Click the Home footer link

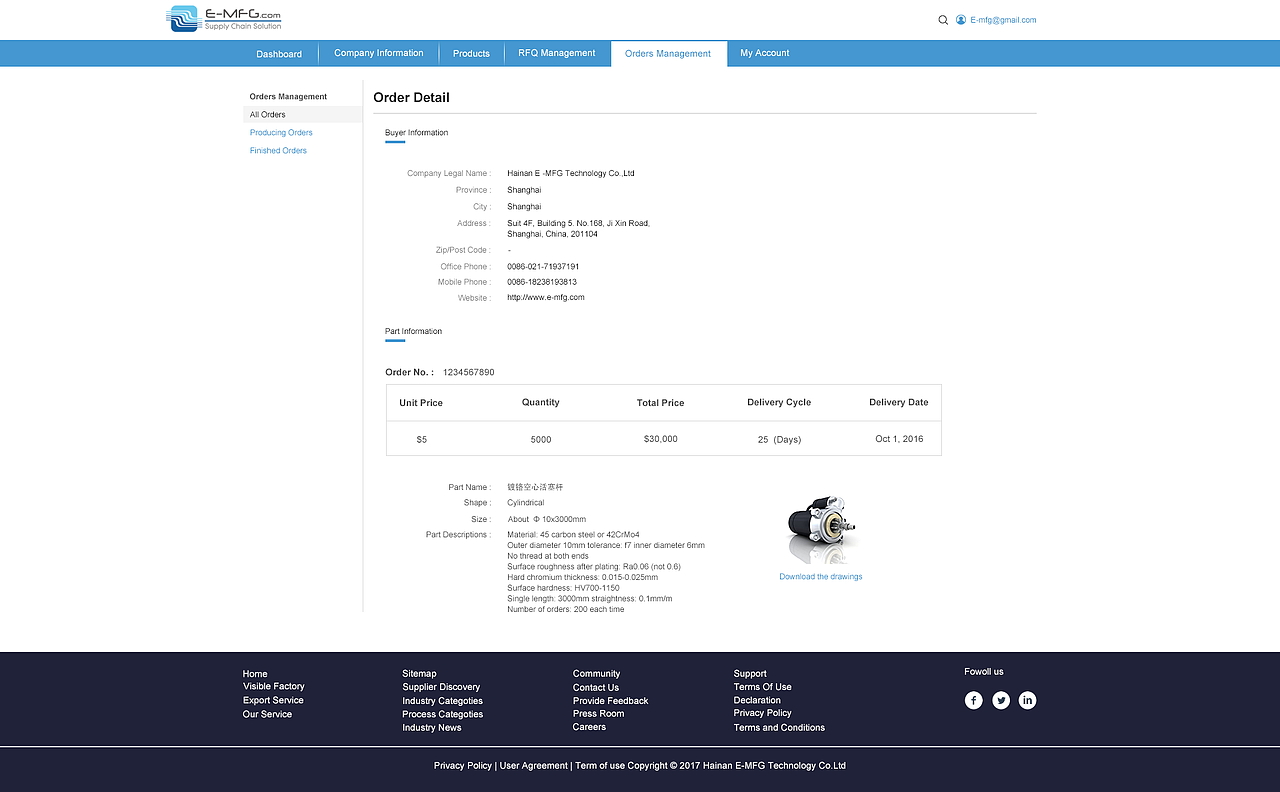pos(255,674)
